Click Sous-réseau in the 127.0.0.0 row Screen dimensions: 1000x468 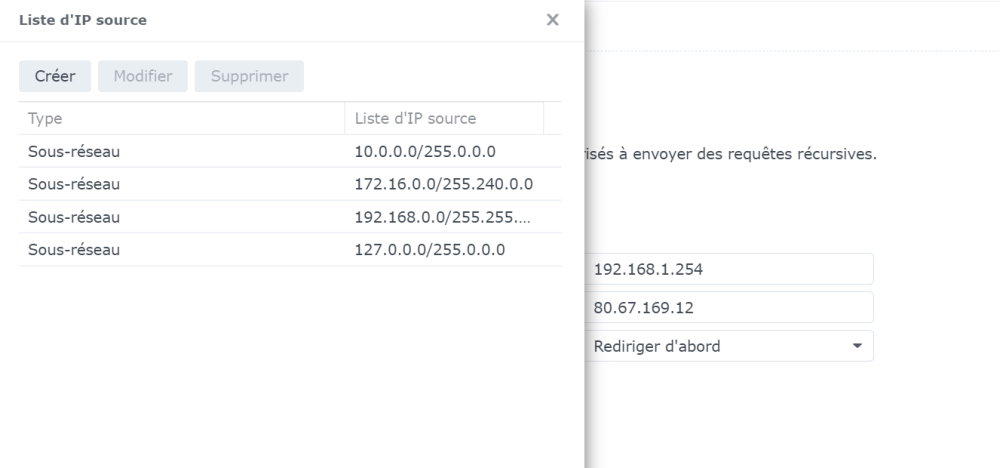pyautogui.click(x=74, y=250)
